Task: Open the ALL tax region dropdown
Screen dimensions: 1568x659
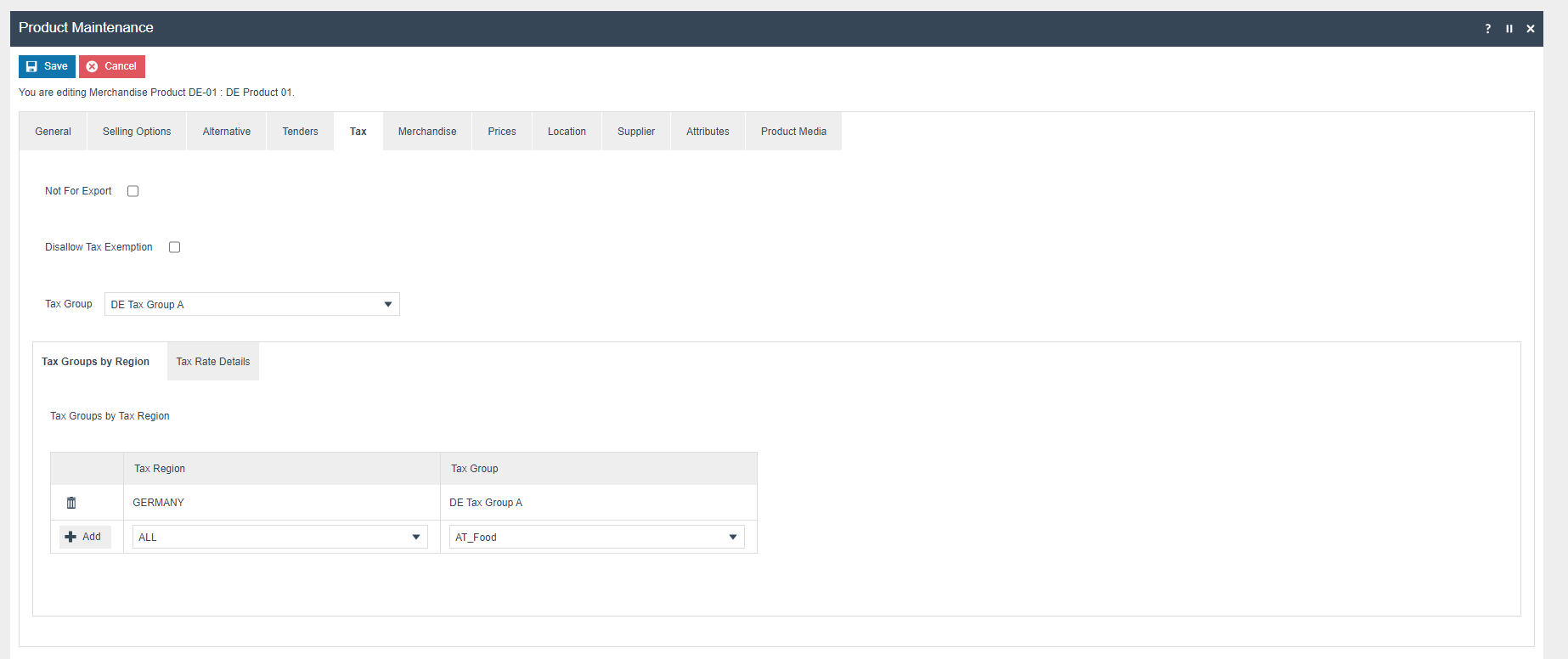Action: pos(279,537)
